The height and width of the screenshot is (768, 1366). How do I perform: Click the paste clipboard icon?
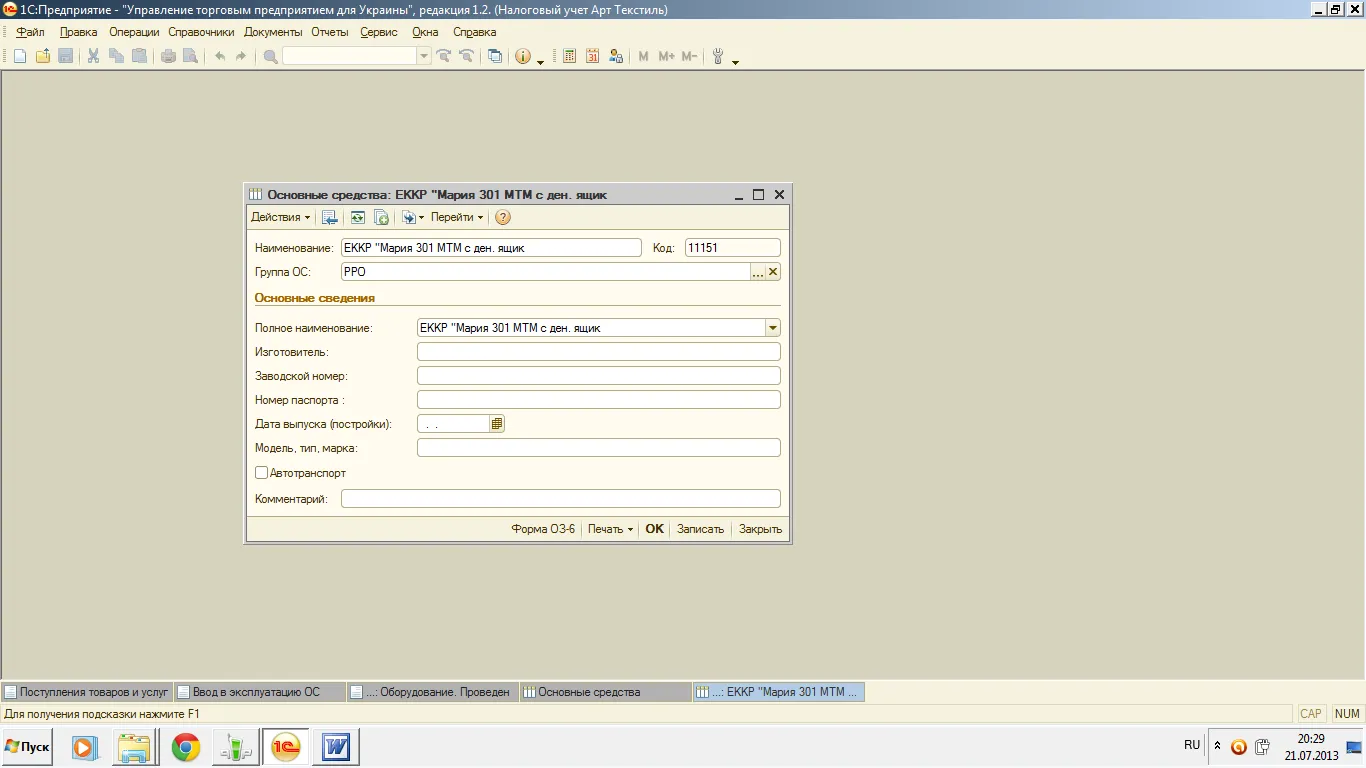[x=139, y=56]
